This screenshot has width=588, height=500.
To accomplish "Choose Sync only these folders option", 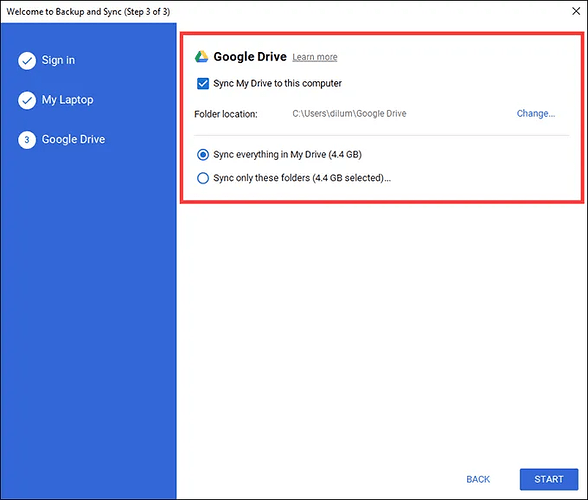I will tap(203, 178).
